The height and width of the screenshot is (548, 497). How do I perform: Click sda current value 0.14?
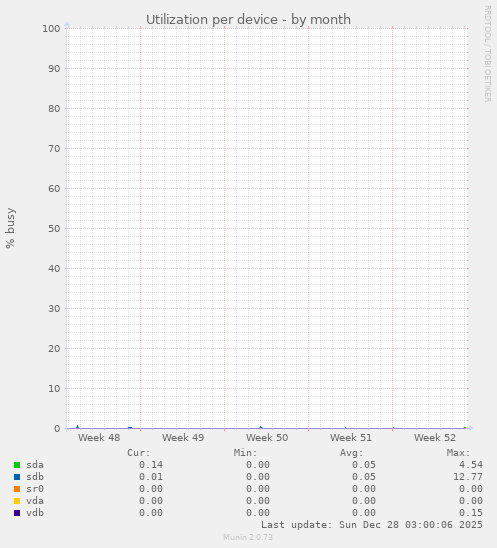click(x=151, y=465)
